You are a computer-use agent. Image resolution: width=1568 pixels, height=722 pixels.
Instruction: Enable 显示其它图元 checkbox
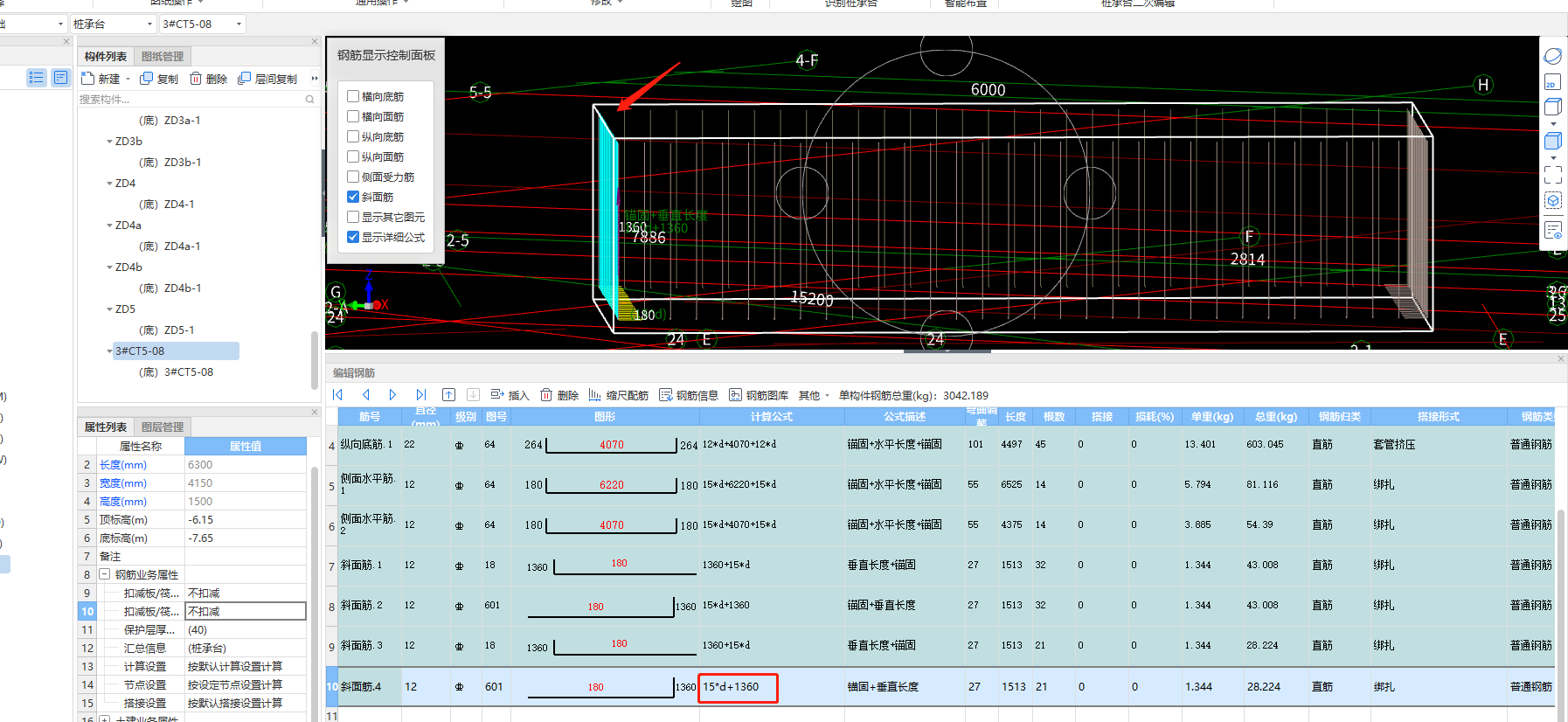click(353, 217)
